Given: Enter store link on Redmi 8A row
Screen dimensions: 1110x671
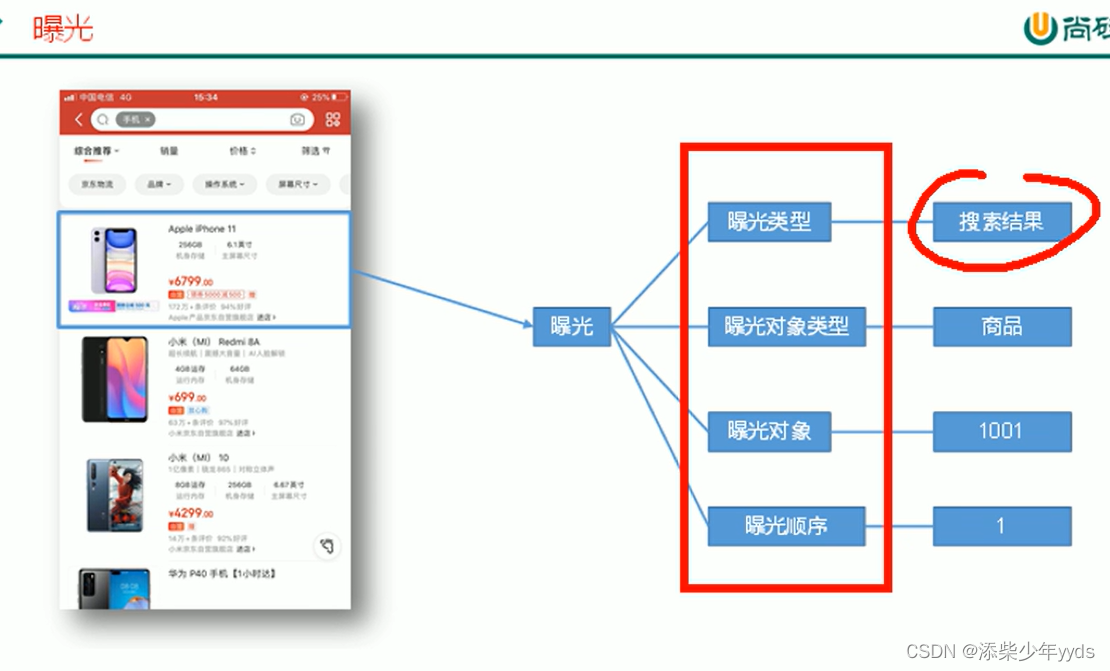Looking at the screenshot, I should (246, 432).
